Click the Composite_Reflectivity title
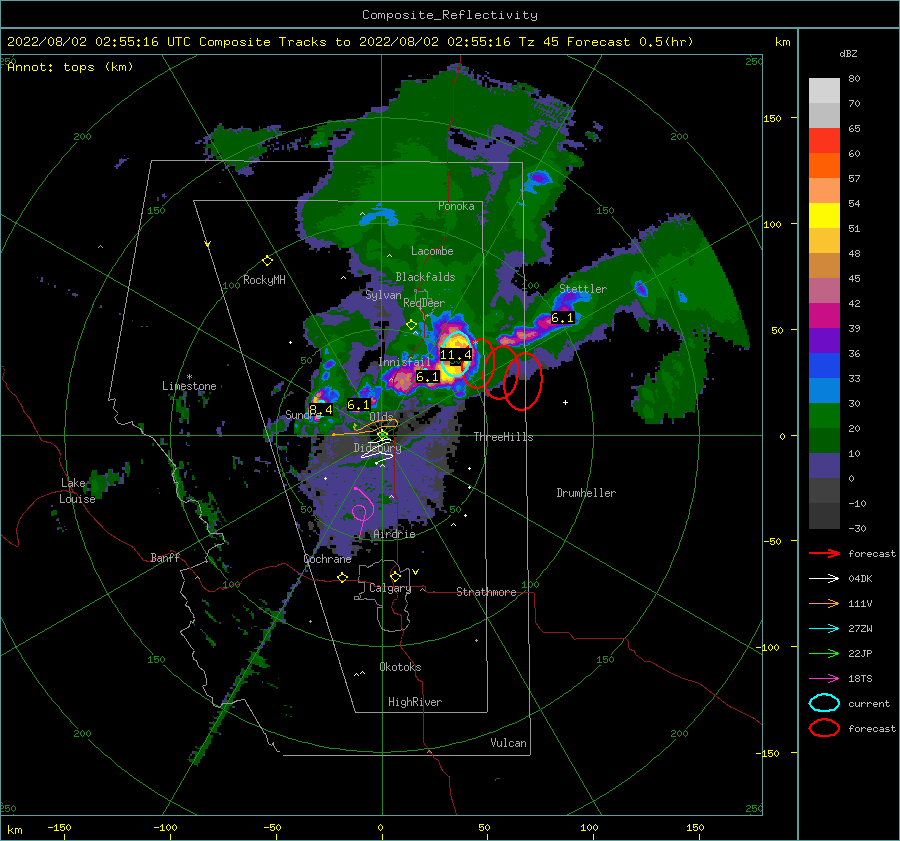The width and height of the screenshot is (900, 841). click(450, 15)
